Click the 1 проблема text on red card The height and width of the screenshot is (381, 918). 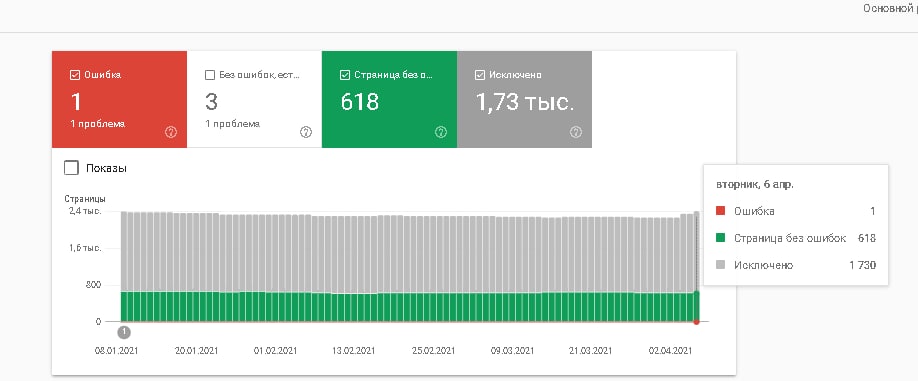click(97, 124)
